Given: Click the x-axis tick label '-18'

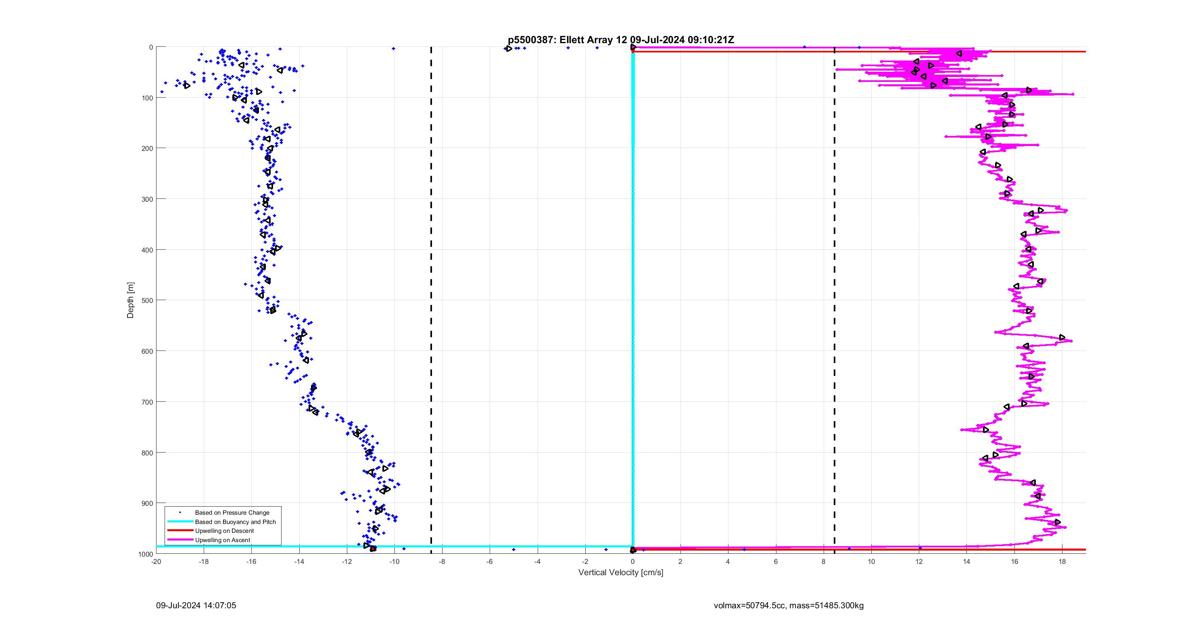Looking at the screenshot, I should click(204, 561).
